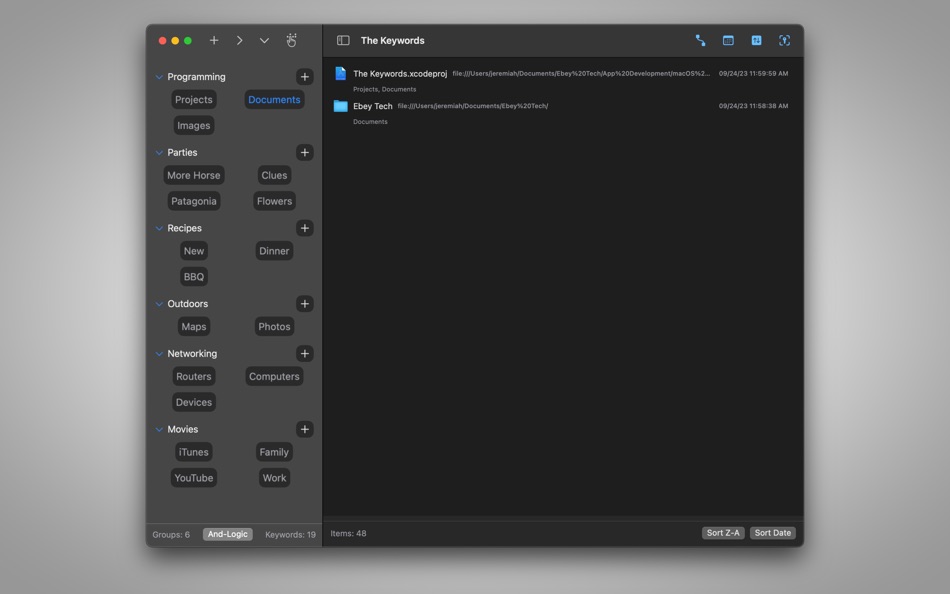Click The Keywords window title
The height and width of the screenshot is (594, 950).
point(393,41)
